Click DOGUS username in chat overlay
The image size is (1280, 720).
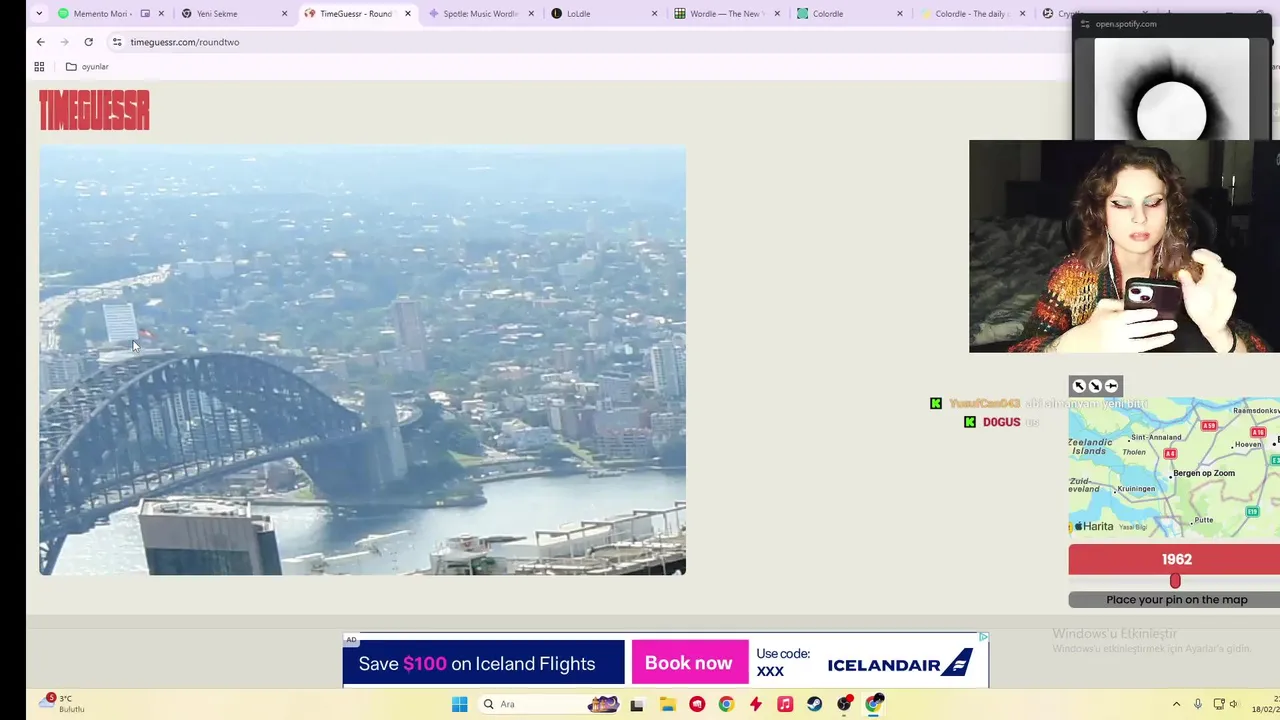click(x=1001, y=422)
